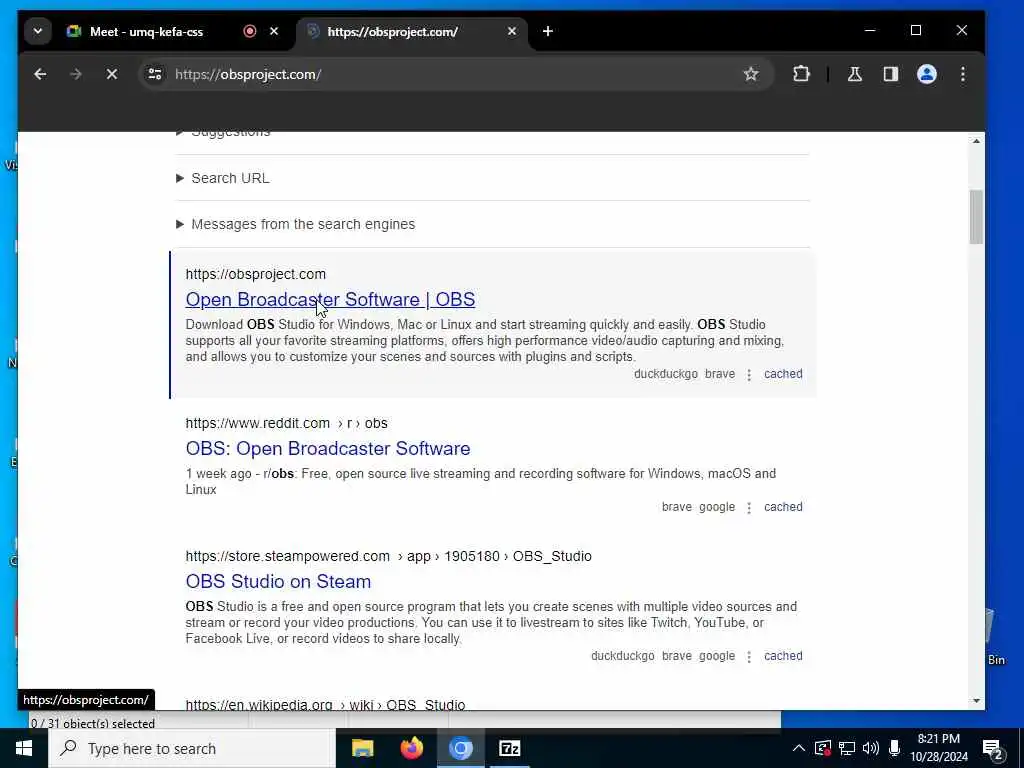This screenshot has width=1024, height=768.
Task: Open the OBS Studio on Steam link
Action: click(x=278, y=581)
